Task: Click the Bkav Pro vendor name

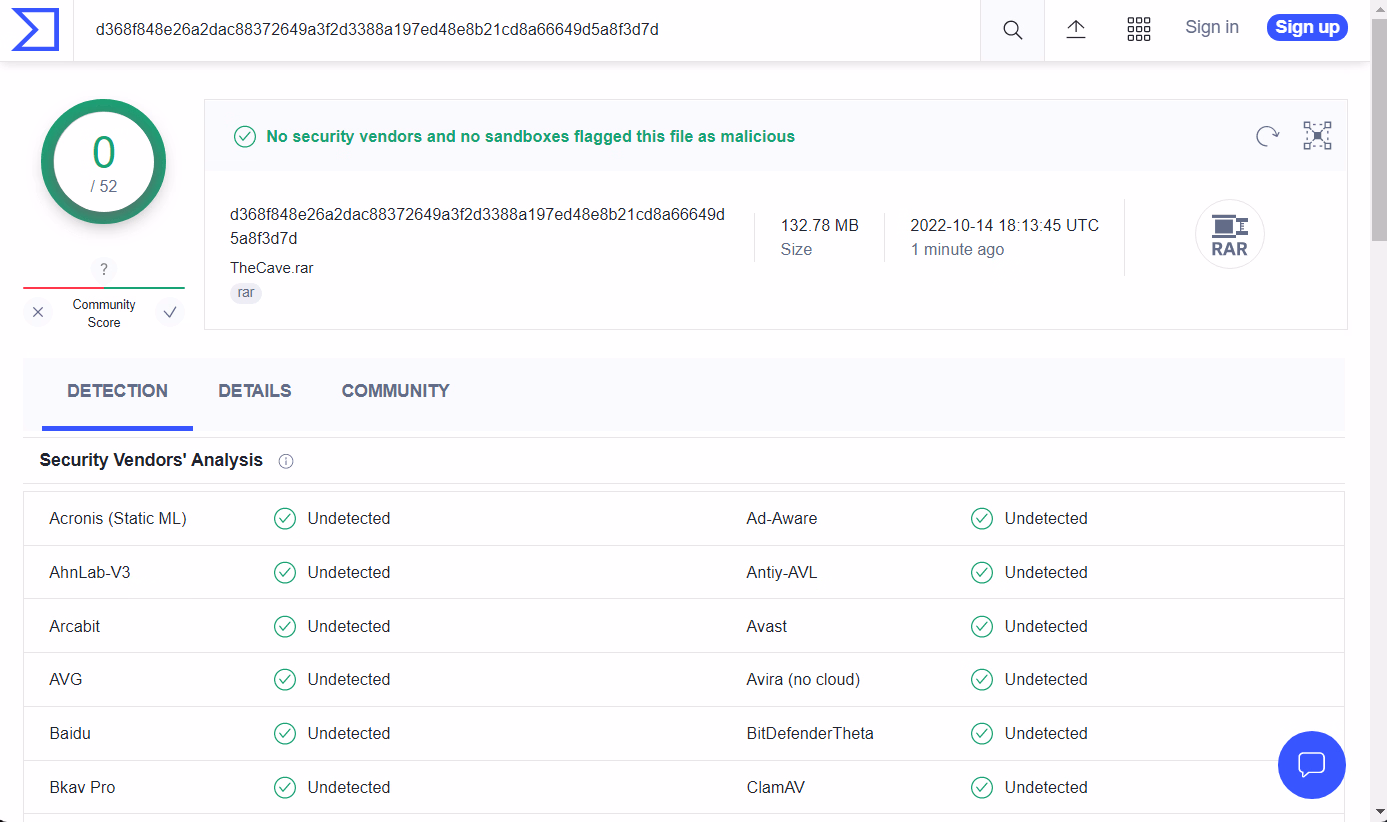Action: click(82, 787)
